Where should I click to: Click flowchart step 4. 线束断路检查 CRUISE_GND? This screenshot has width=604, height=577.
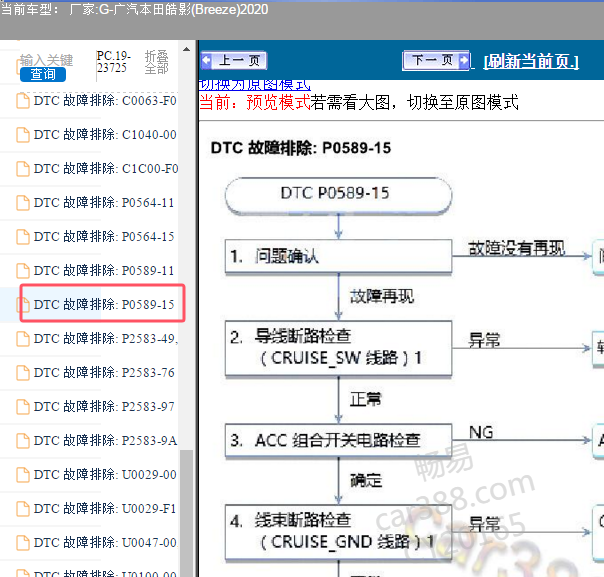pos(338,532)
